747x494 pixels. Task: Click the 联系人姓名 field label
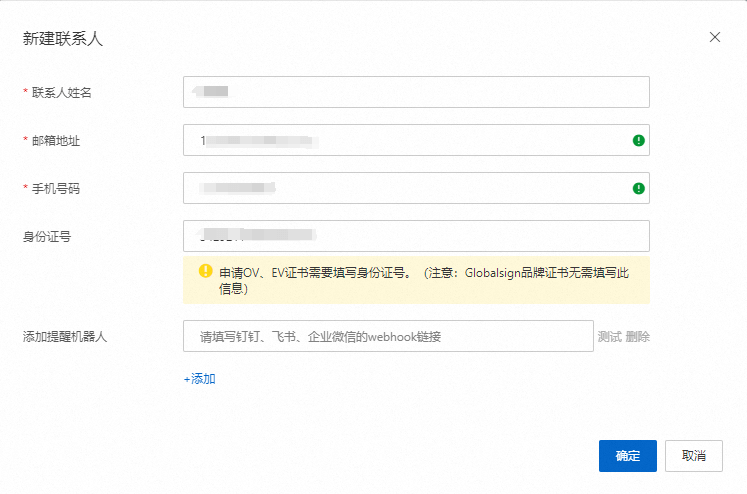point(68,93)
